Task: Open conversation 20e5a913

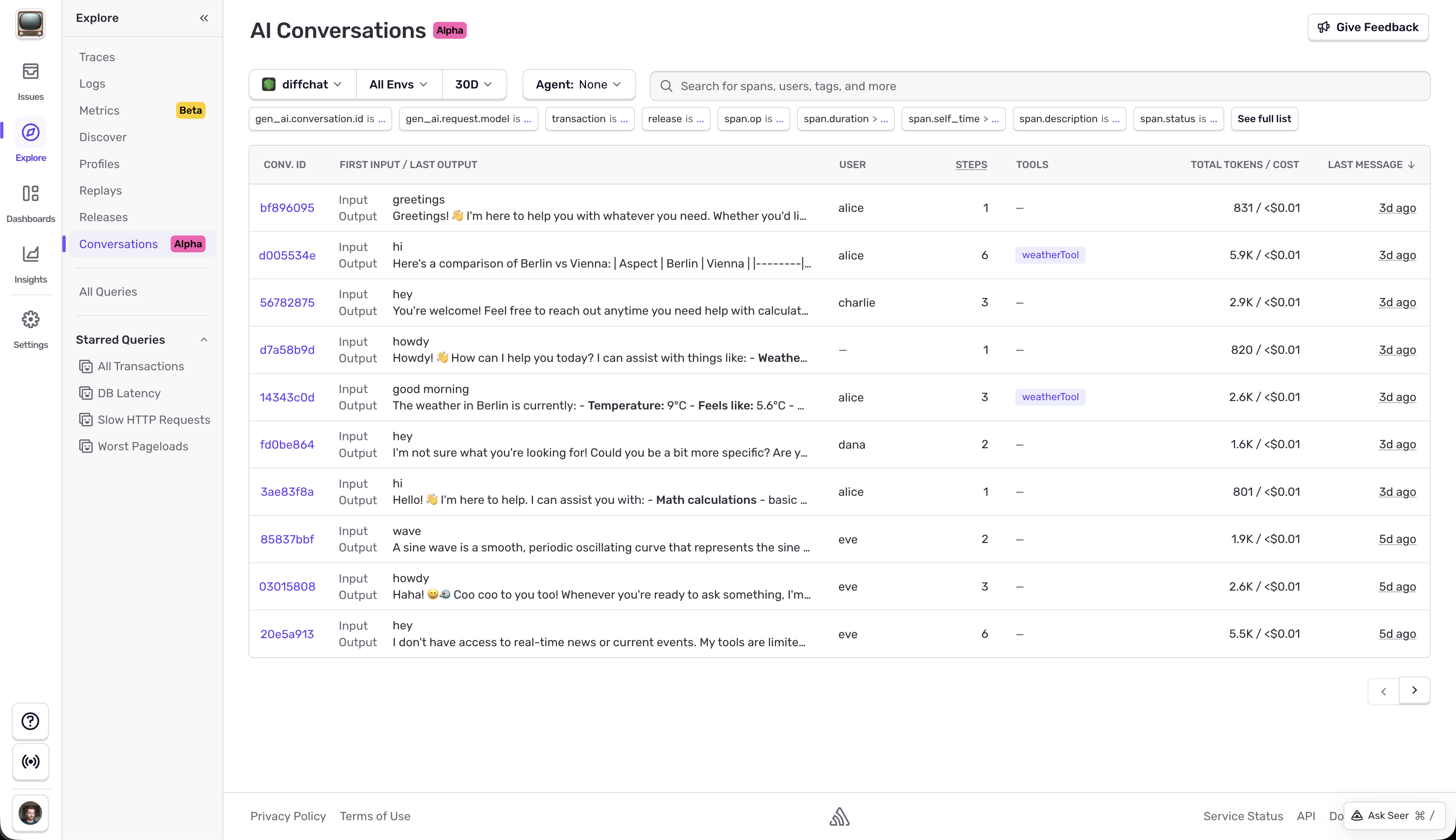Action: click(x=287, y=634)
